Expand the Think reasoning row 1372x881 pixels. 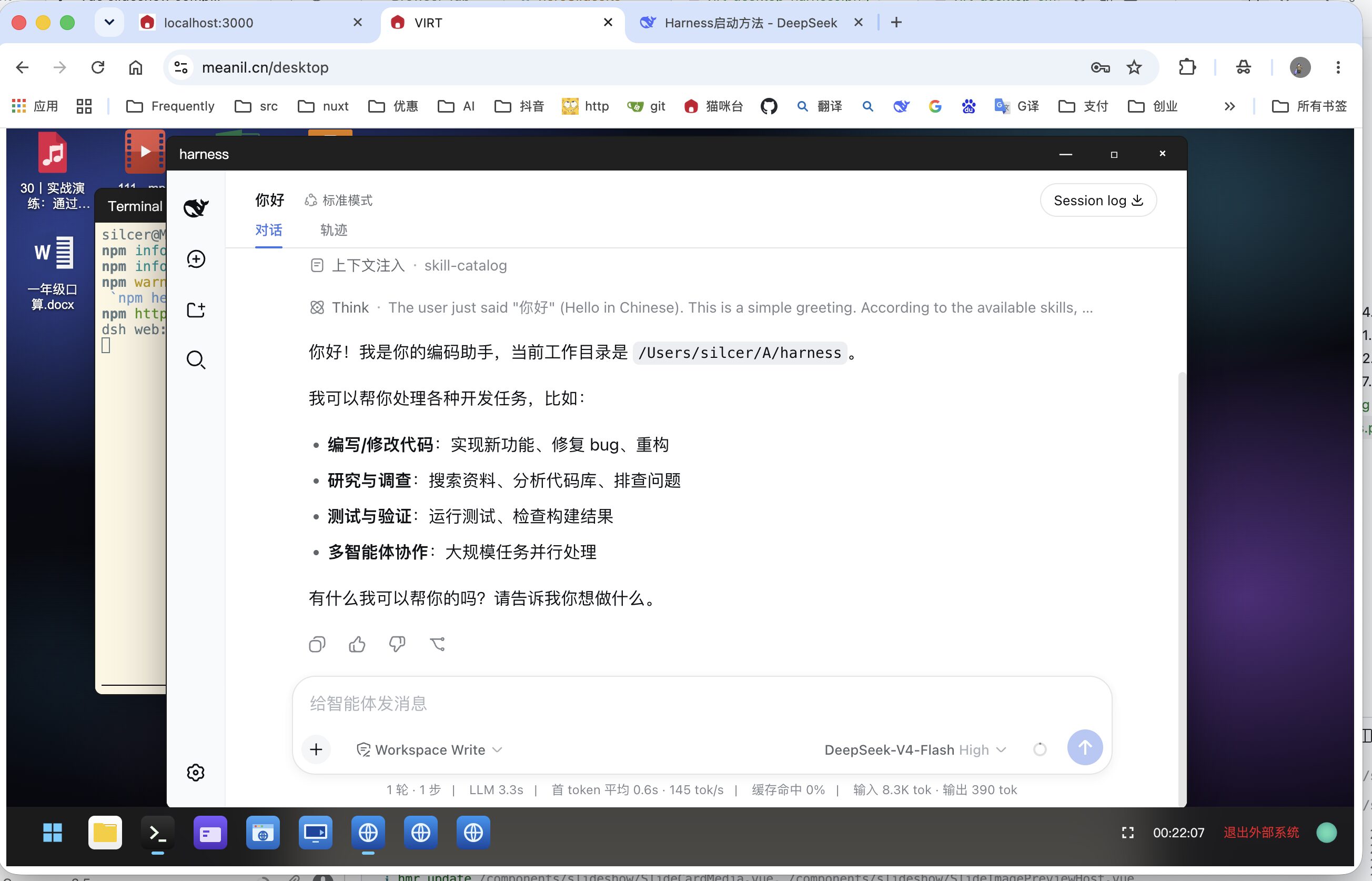coord(700,307)
